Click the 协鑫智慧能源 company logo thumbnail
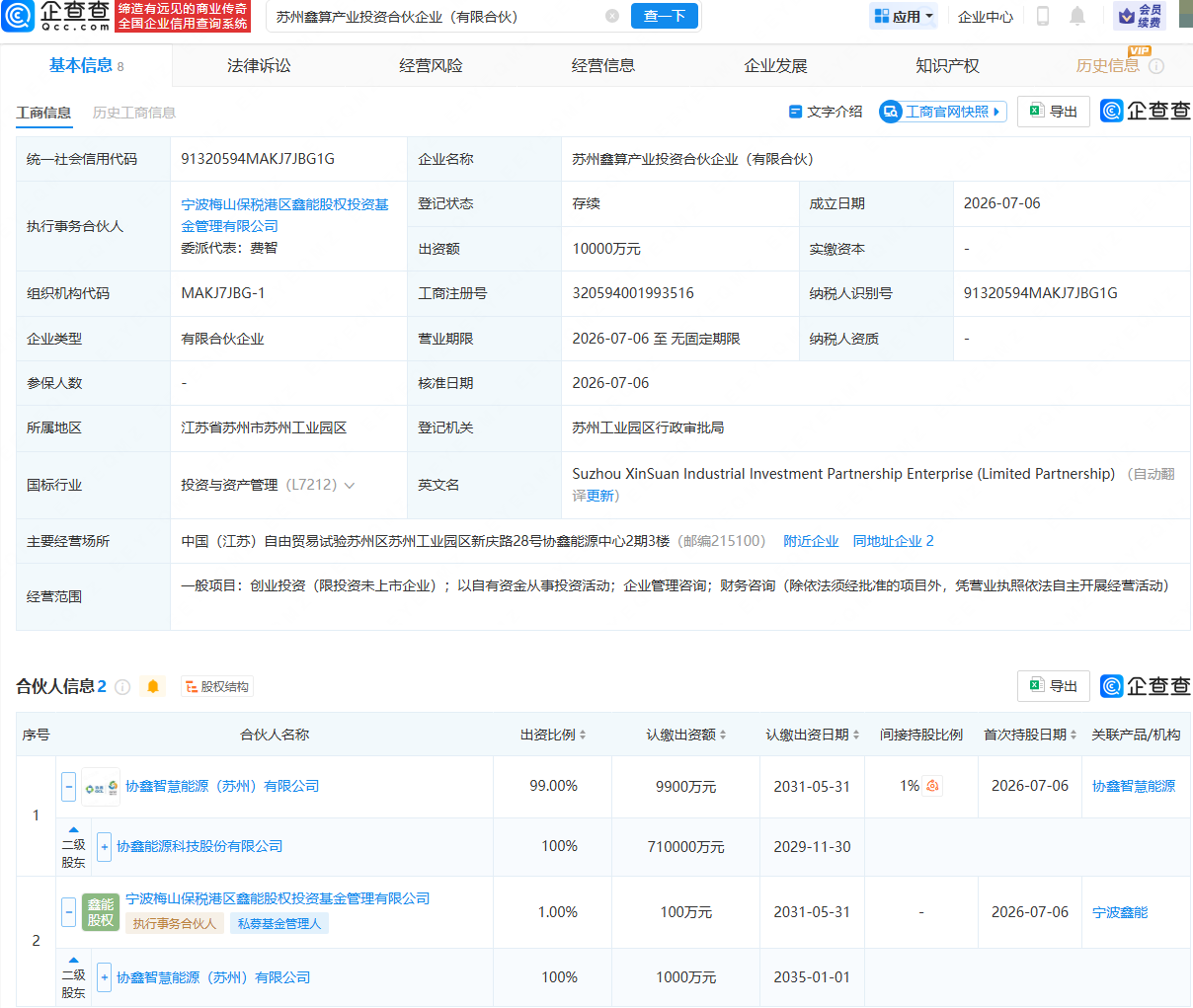This screenshot has height=1008, width=1193. pos(101,787)
